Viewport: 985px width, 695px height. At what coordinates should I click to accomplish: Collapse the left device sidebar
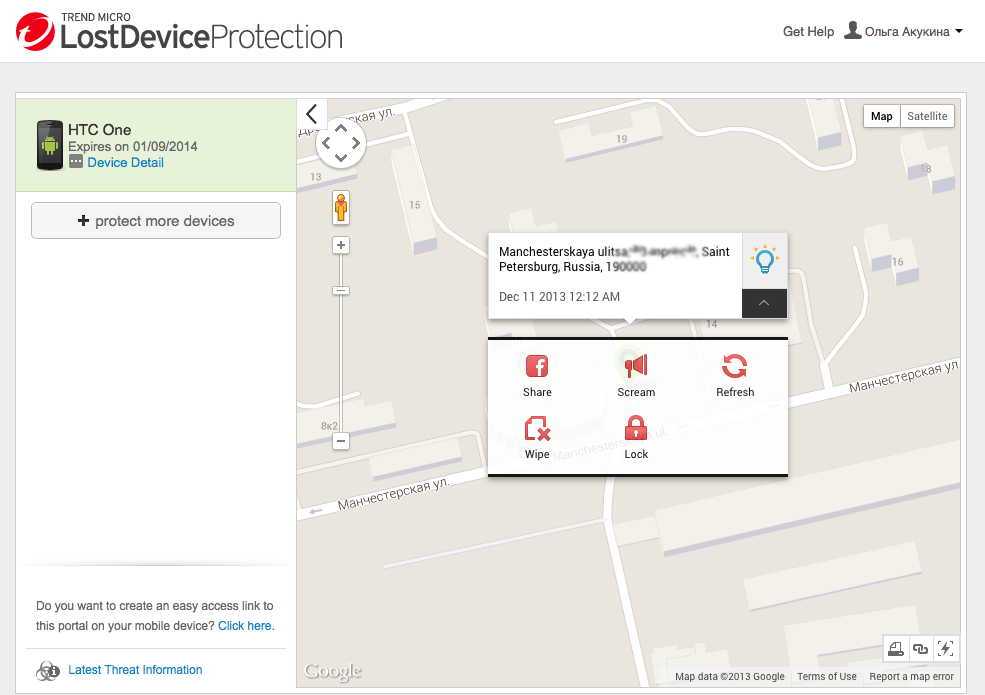312,114
